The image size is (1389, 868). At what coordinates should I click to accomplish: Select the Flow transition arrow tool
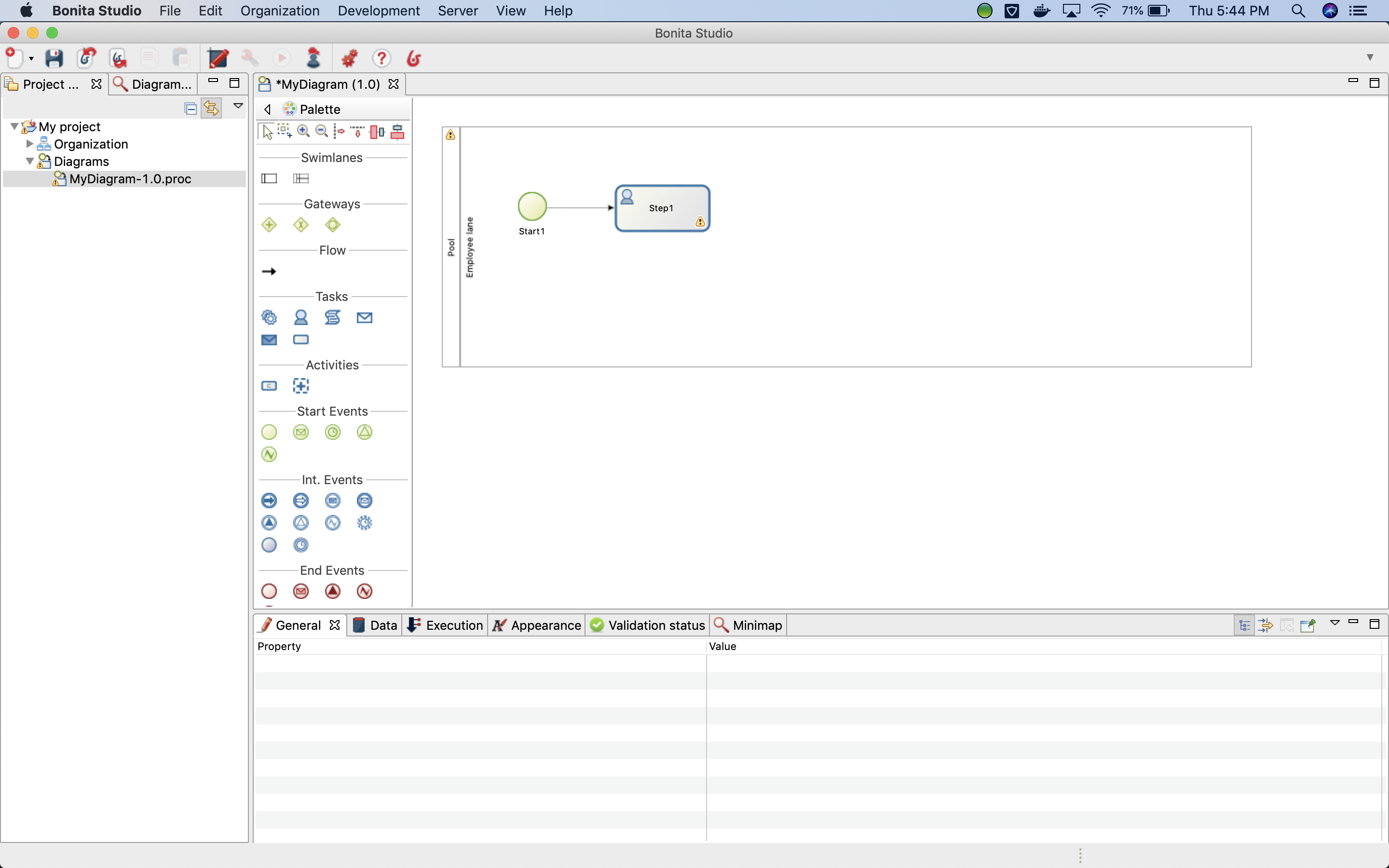pos(269,271)
